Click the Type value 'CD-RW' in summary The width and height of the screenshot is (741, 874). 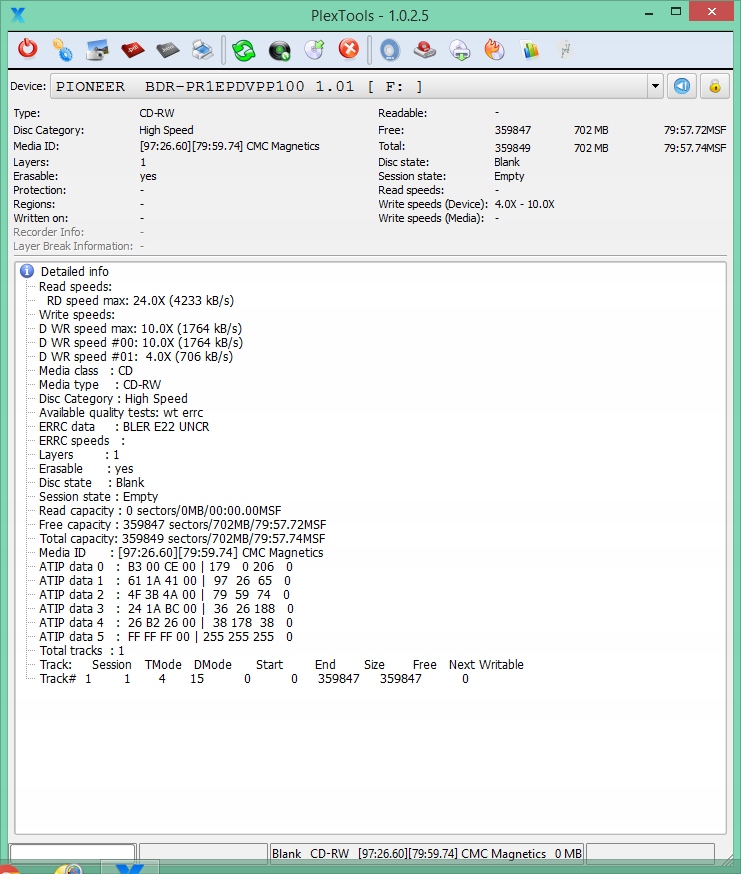157,113
